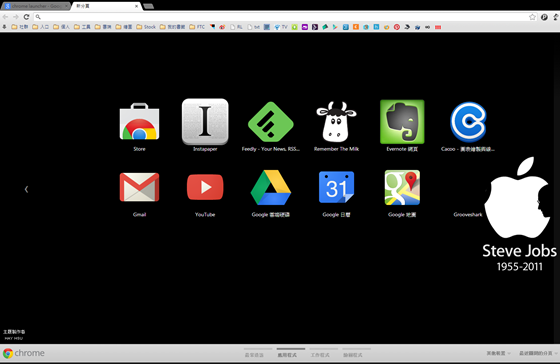Go to previous apps page arrow
Viewport: 560px width, 364px height.
[x=26, y=189]
